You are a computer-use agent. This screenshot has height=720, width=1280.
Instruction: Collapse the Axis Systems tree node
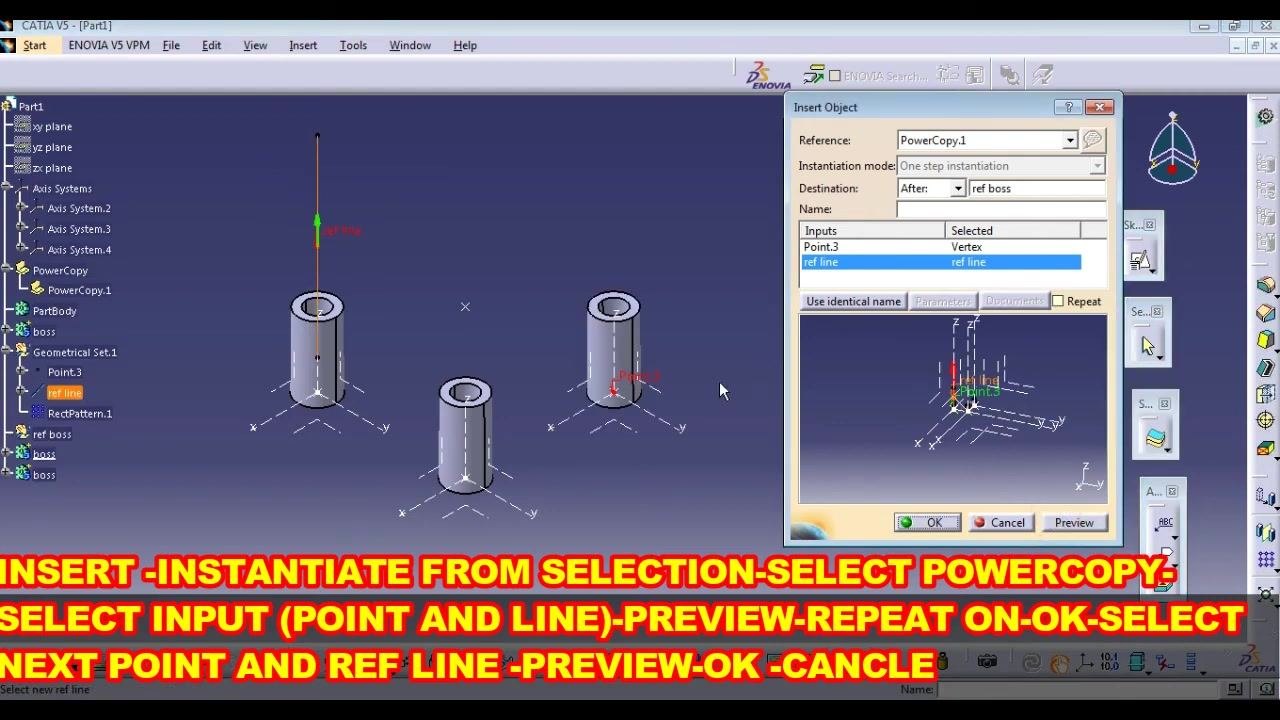click(x=8, y=188)
